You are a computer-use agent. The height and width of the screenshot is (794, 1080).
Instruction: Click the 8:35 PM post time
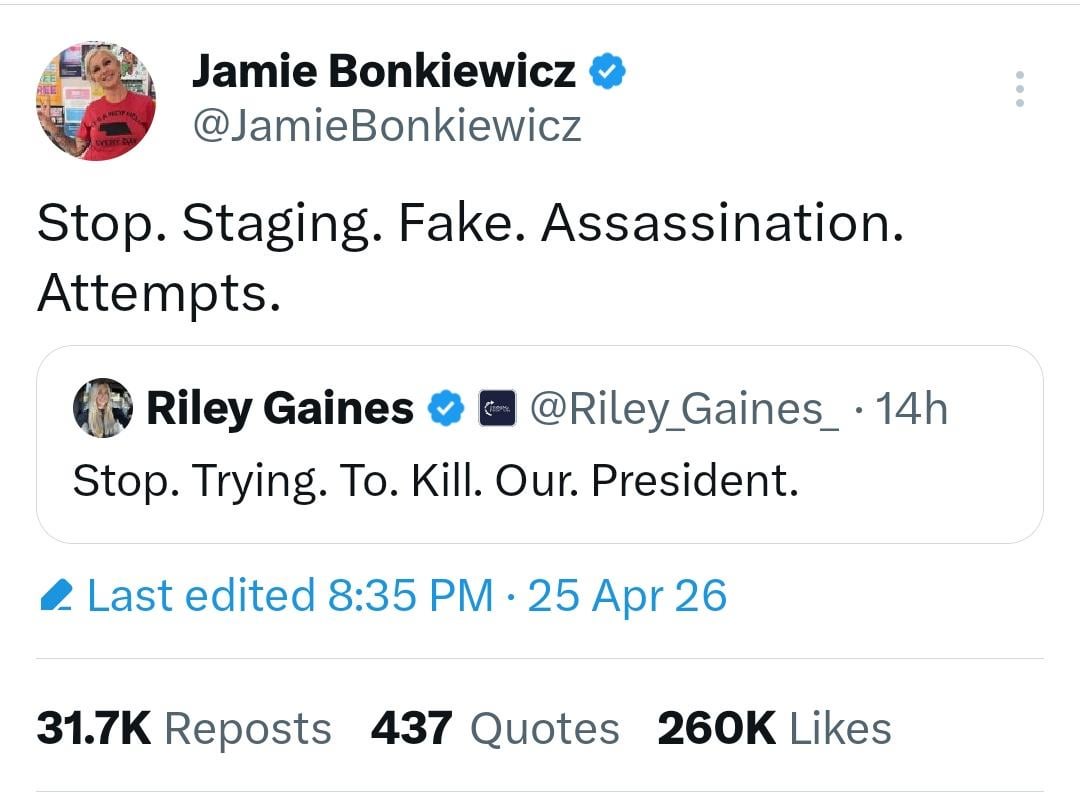410,597
